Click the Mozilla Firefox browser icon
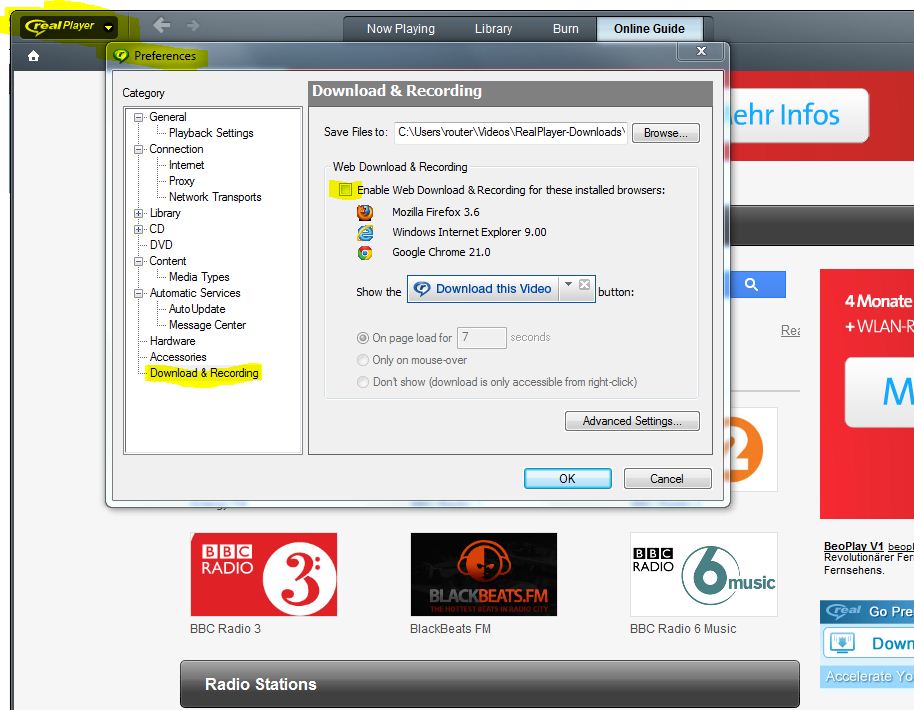 click(x=365, y=212)
